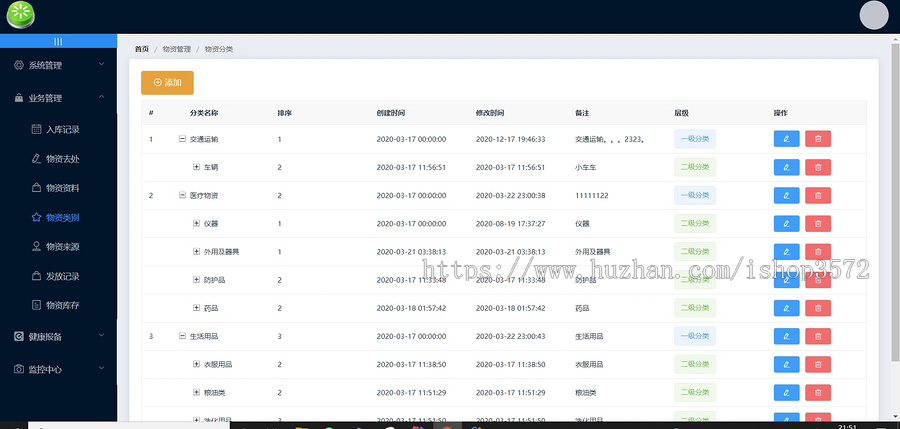
Task: Delete the 车辆 subcategory row
Action: [x=818, y=167]
